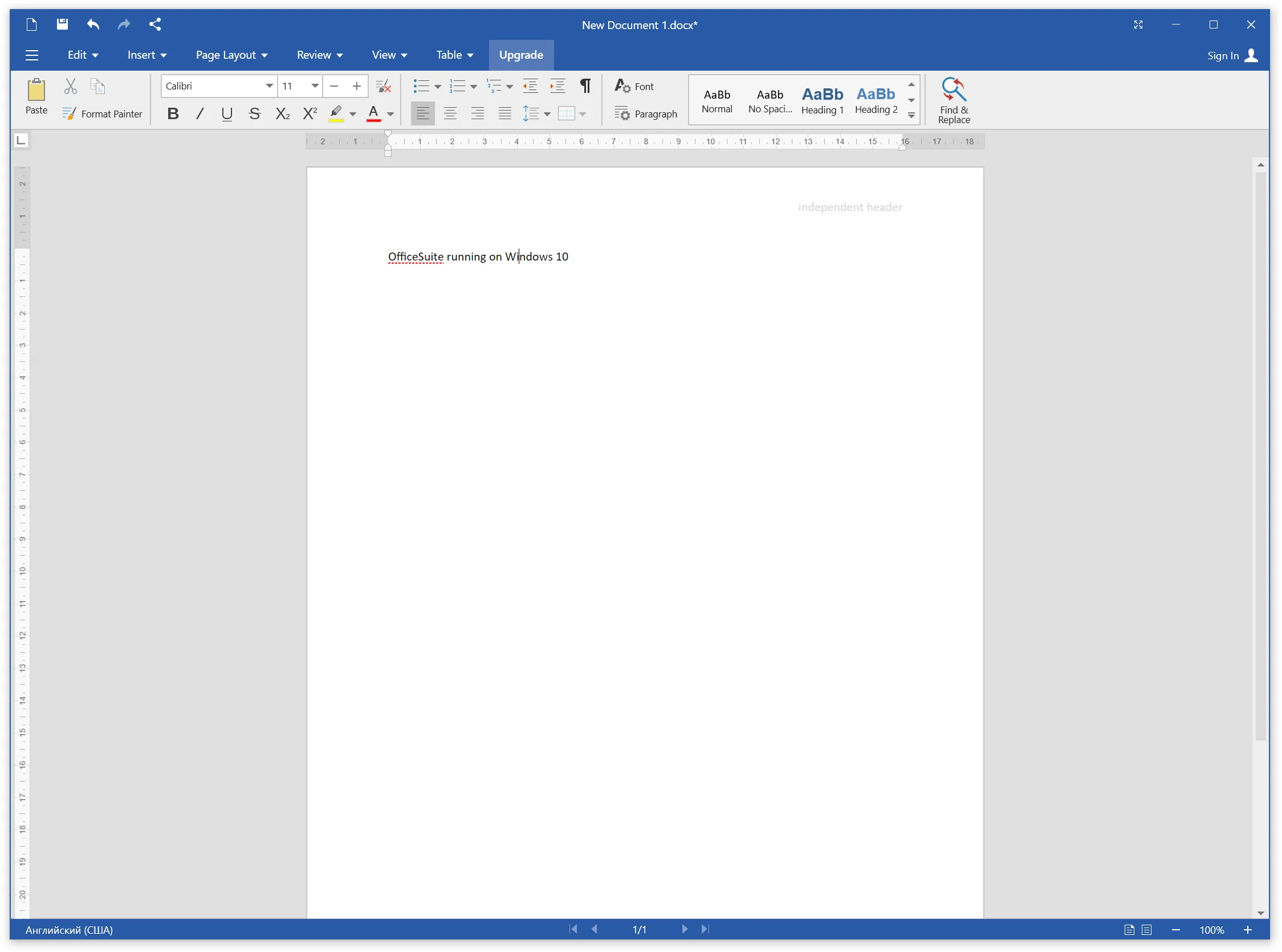Toggle paragraph marks visibility
The height and width of the screenshot is (952, 1282).
585,86
